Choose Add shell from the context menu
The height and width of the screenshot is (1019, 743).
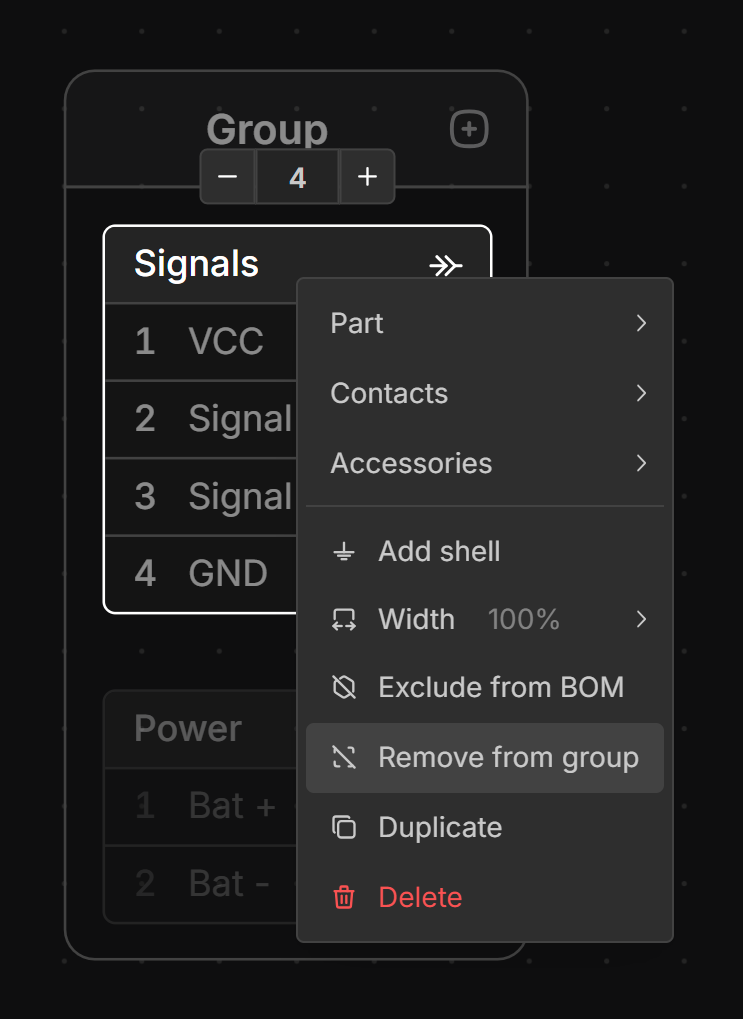[x=439, y=552]
